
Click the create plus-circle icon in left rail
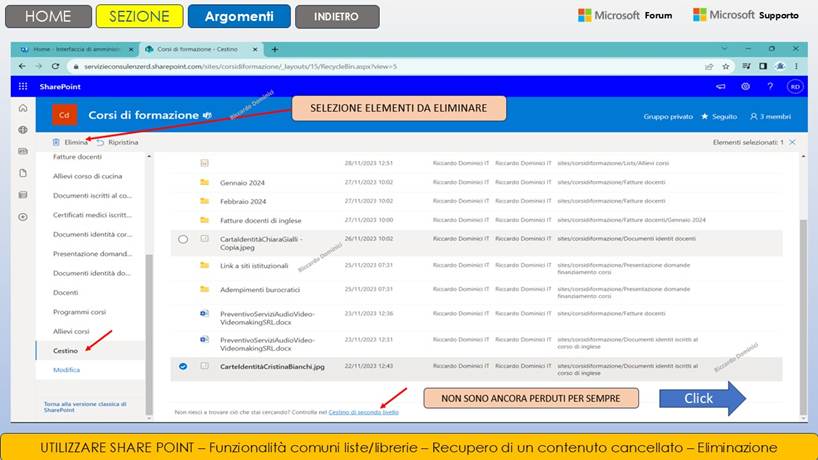tap(23, 217)
